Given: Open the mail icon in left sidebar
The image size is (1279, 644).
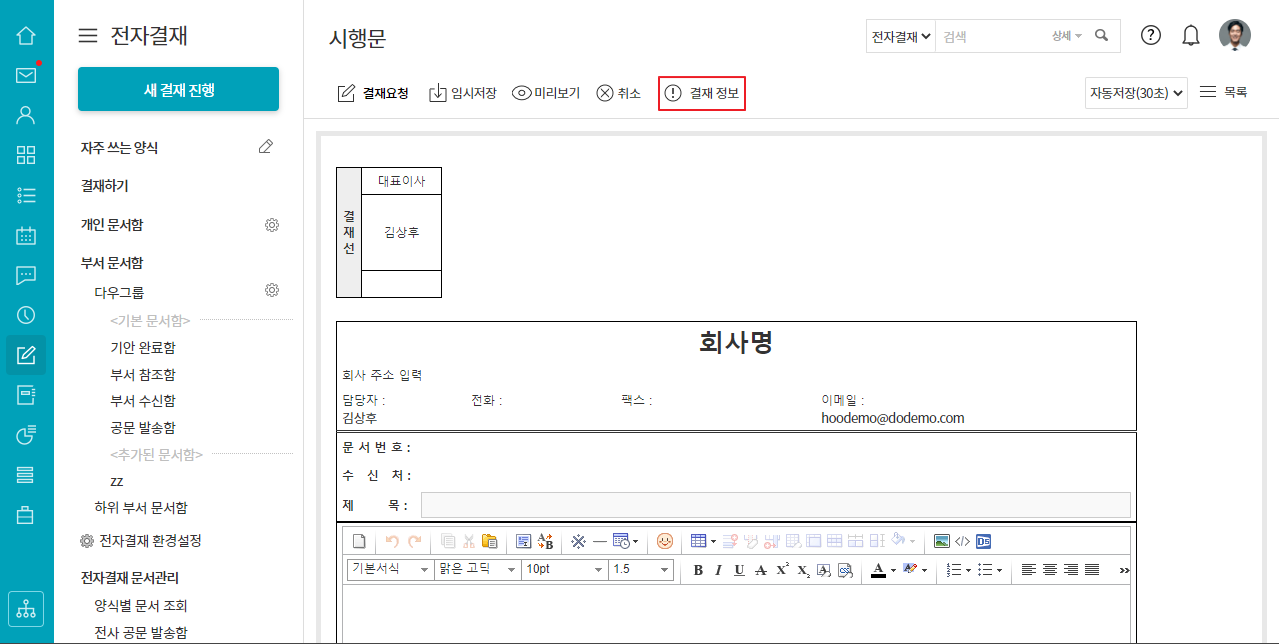Looking at the screenshot, I should pos(26,75).
